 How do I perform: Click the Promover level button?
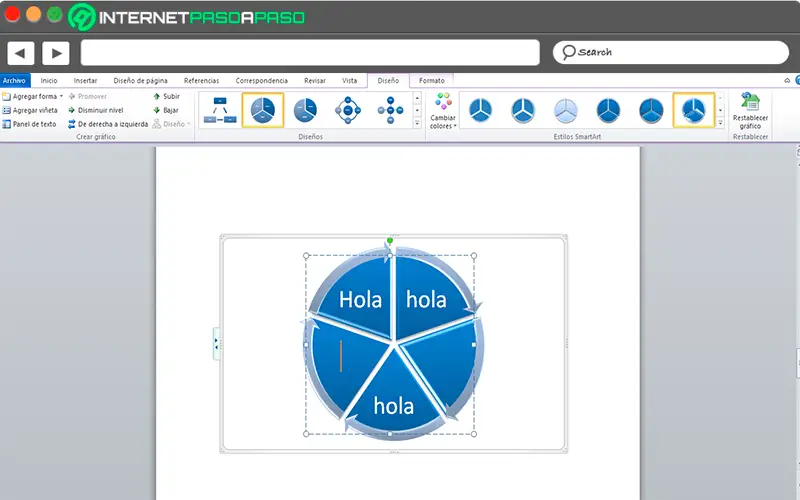(87, 96)
